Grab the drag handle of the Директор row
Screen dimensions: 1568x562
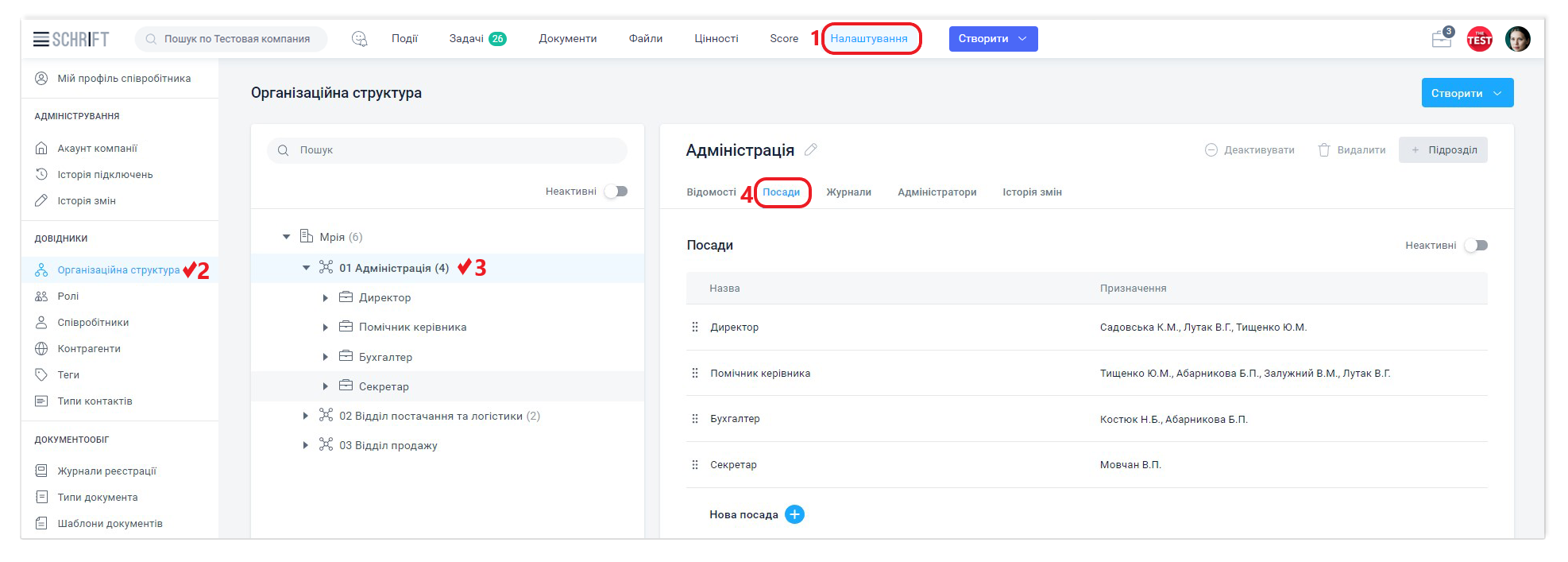(695, 327)
